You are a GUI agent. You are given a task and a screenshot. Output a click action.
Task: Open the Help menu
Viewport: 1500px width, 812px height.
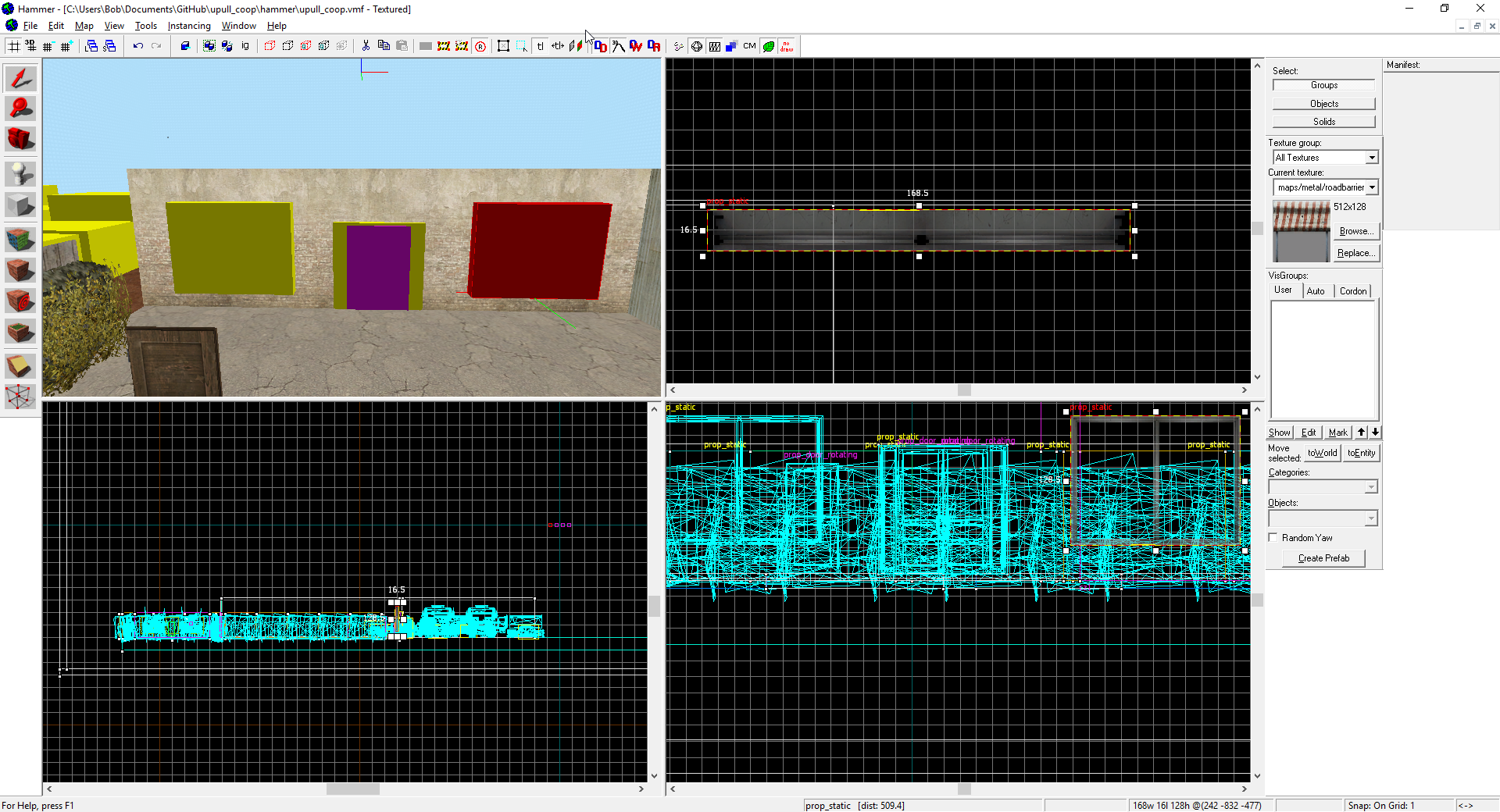(x=277, y=26)
